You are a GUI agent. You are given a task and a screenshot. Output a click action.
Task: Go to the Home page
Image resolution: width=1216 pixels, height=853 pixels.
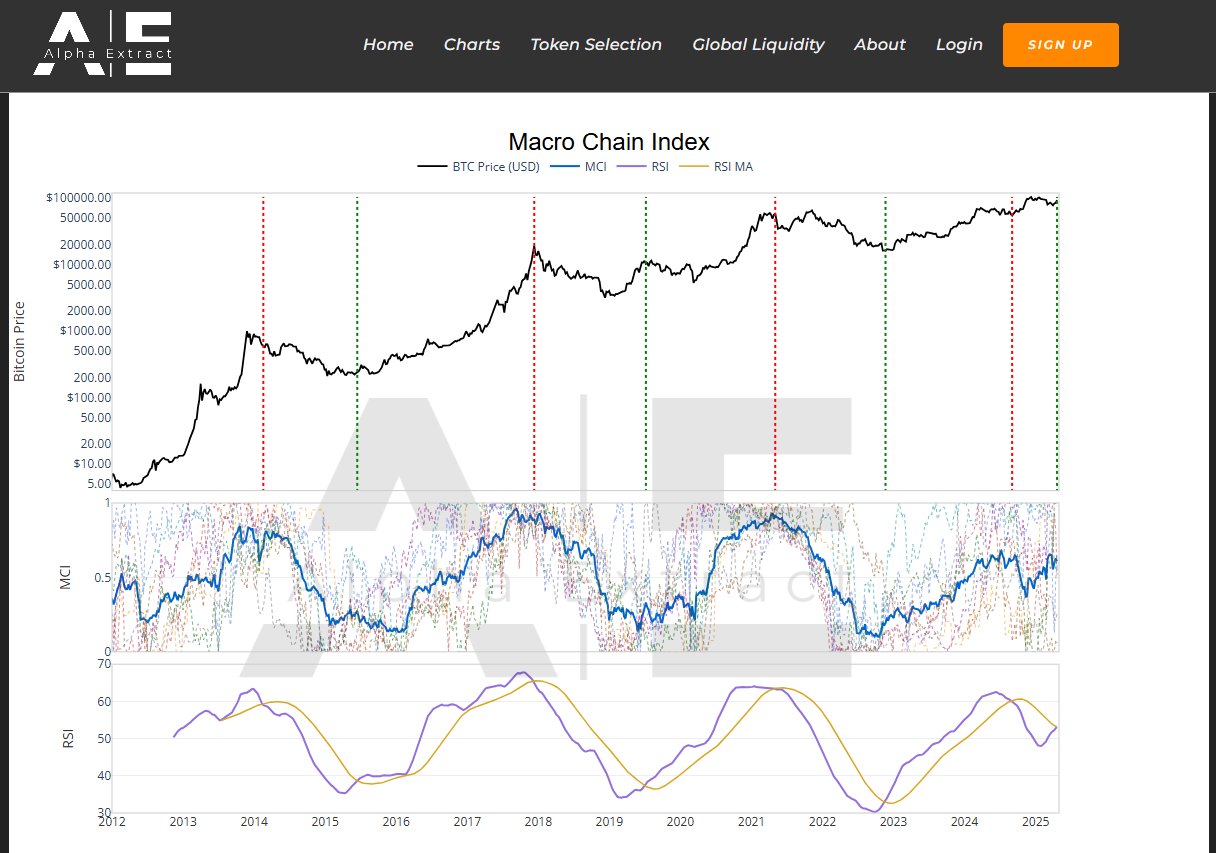pos(388,44)
